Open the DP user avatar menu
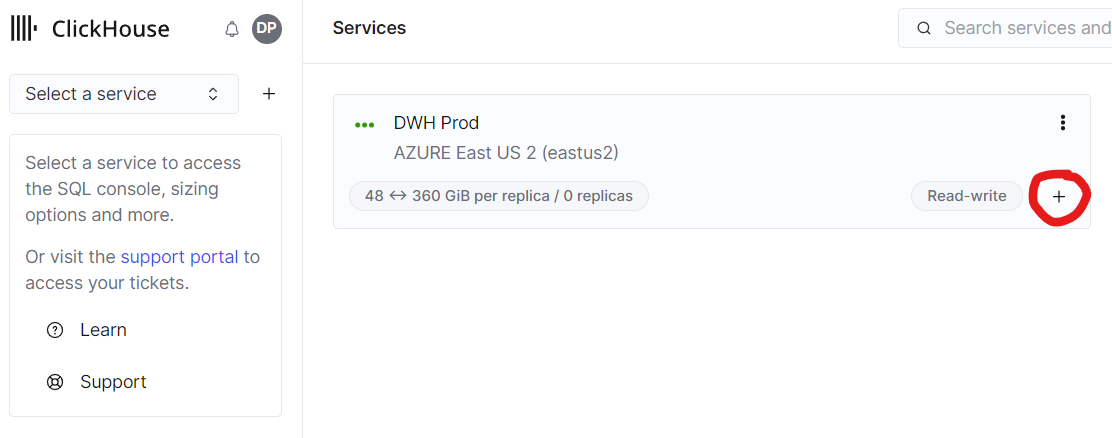 pyautogui.click(x=266, y=29)
